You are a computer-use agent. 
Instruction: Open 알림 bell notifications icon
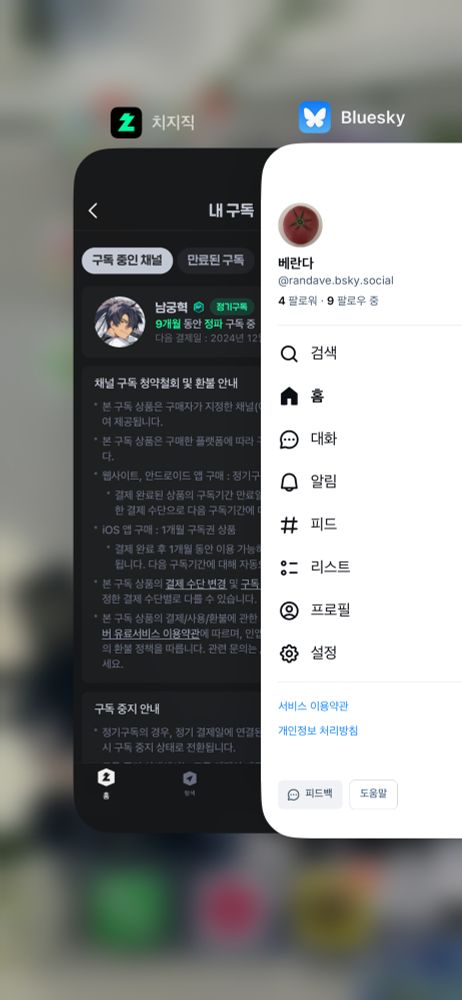coord(289,482)
